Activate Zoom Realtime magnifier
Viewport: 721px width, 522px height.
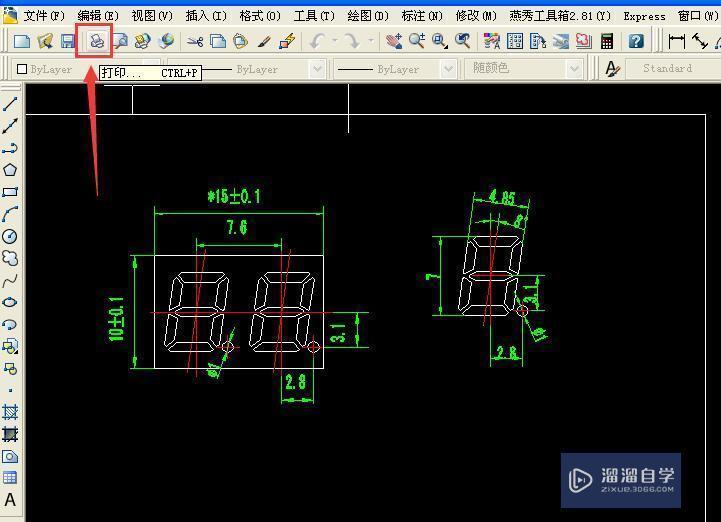(x=417, y=41)
